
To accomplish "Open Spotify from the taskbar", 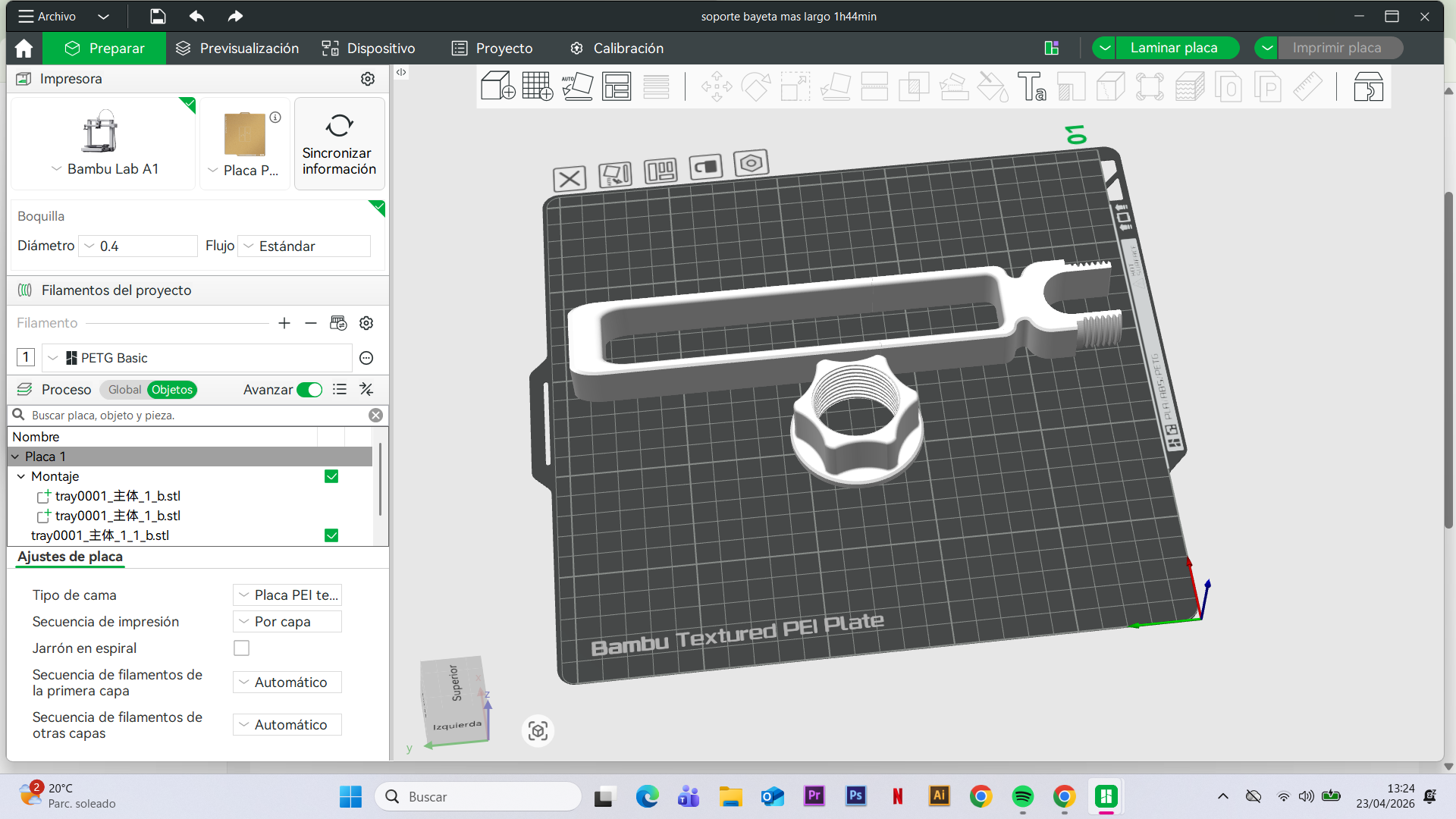I will [1023, 796].
